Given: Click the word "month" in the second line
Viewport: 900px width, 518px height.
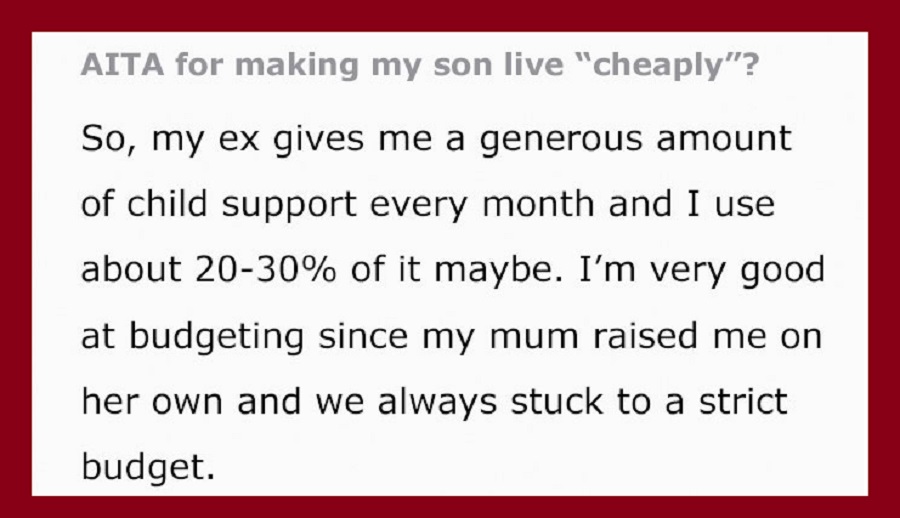Looking at the screenshot, I should (x=538, y=203).
